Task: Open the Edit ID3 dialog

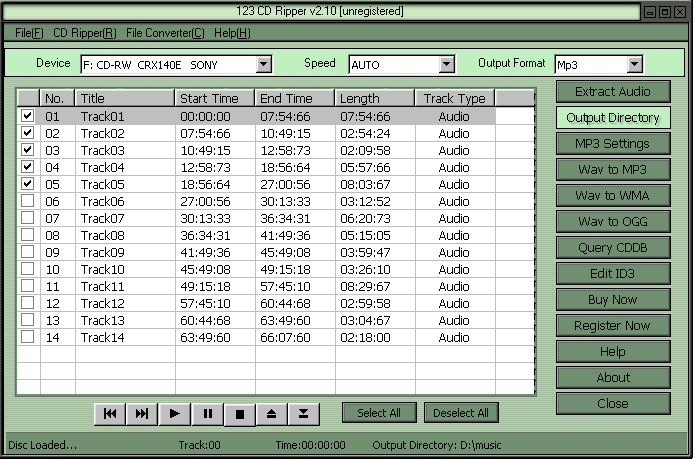Action: click(x=613, y=273)
